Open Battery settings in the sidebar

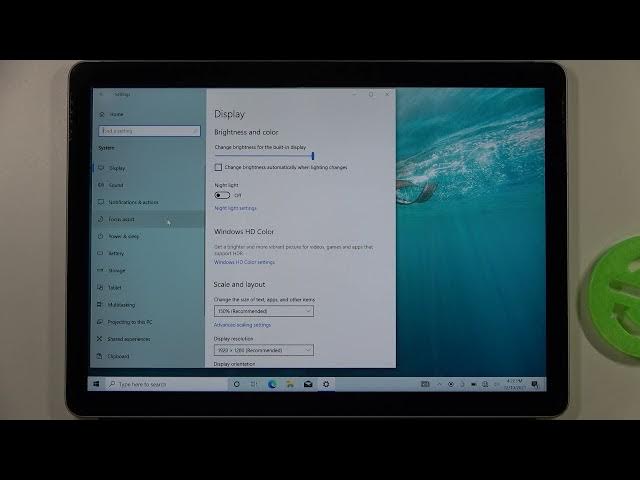(149, 253)
